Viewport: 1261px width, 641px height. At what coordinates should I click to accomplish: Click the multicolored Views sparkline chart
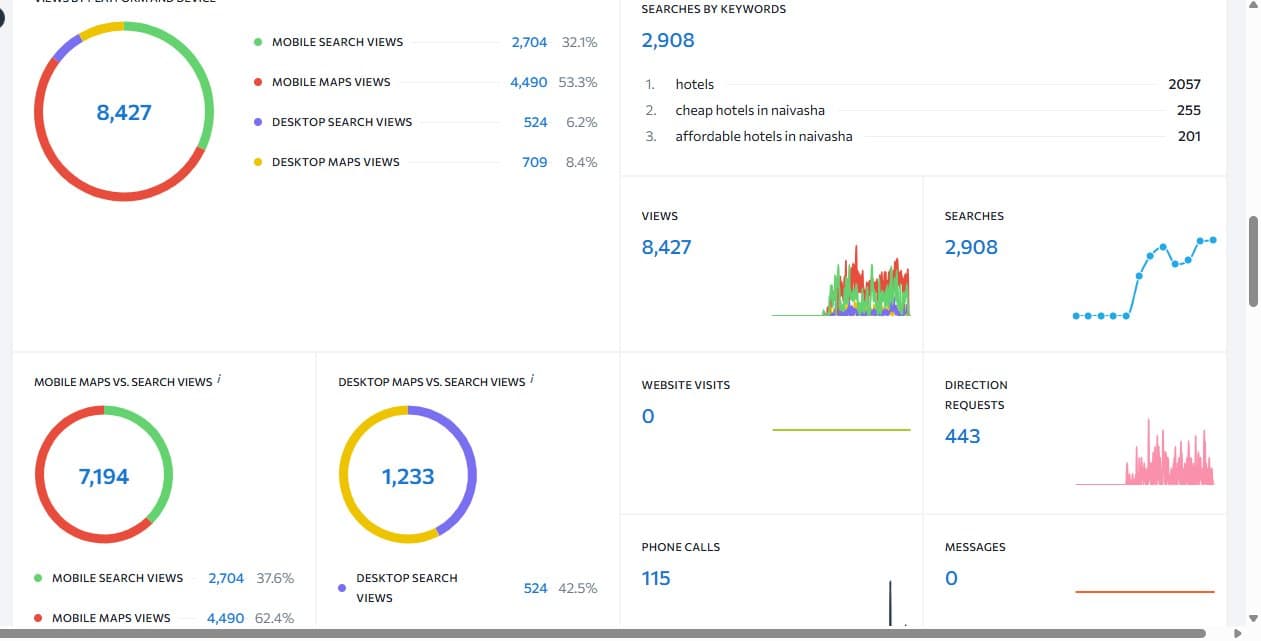[841, 281]
